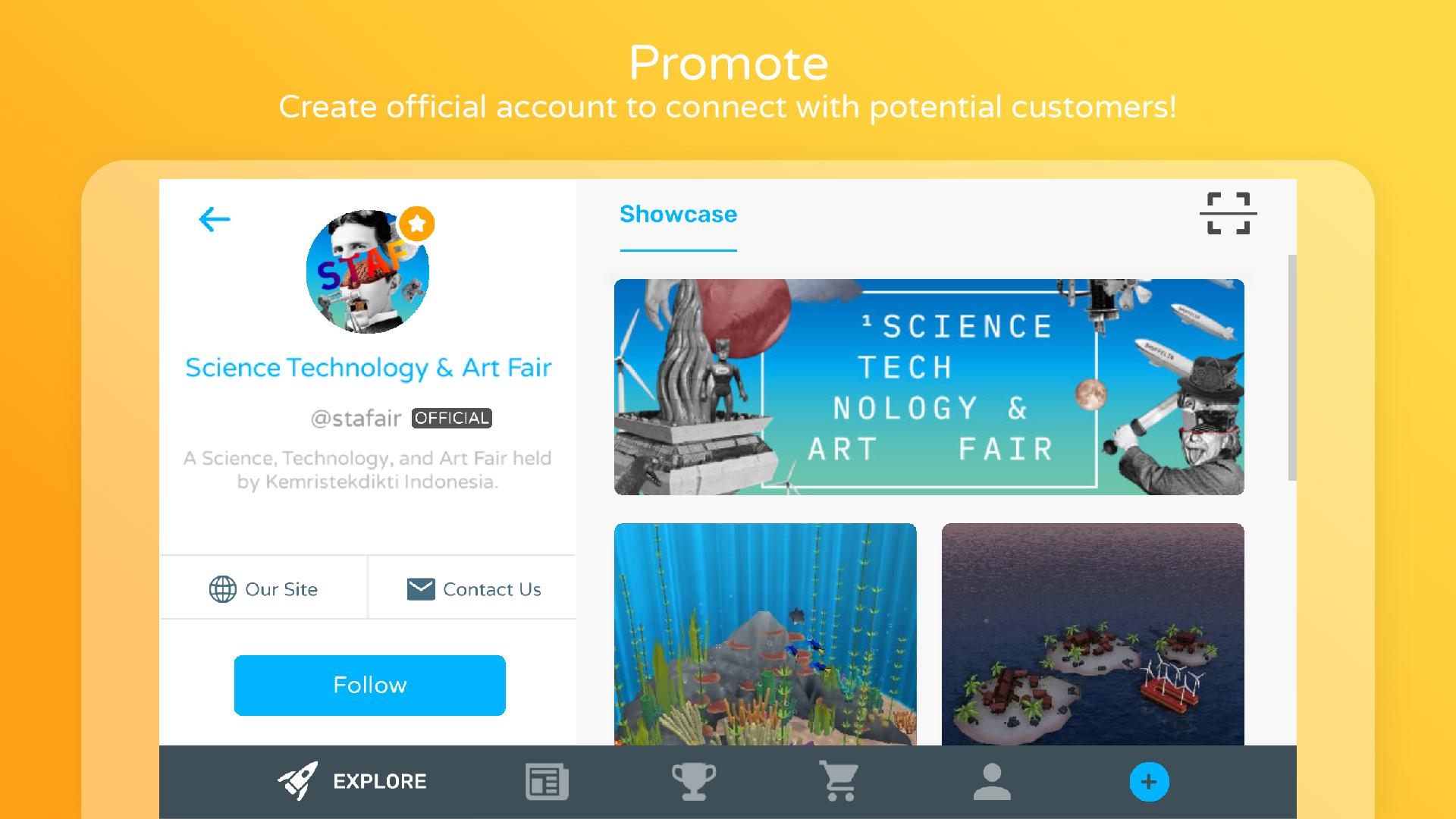
Task: Open the Science Technology & Art Fair banner
Action: pyautogui.click(x=928, y=387)
